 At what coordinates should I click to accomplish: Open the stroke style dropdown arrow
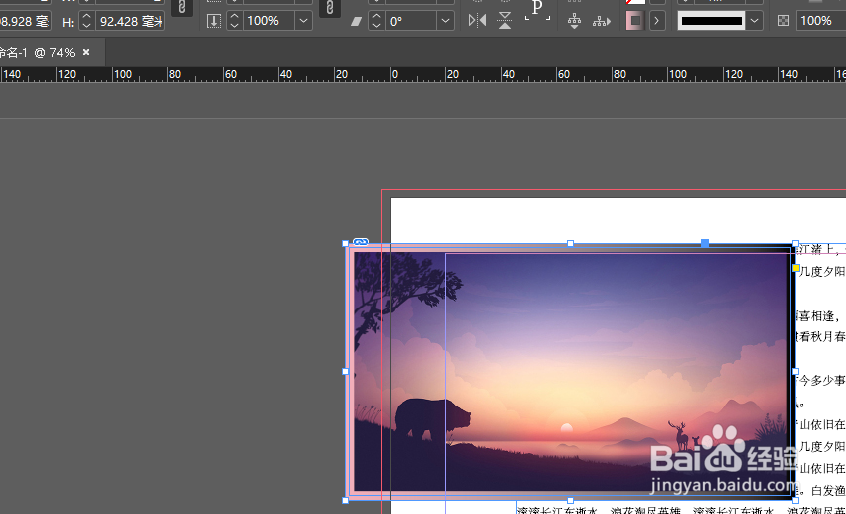tap(754, 21)
